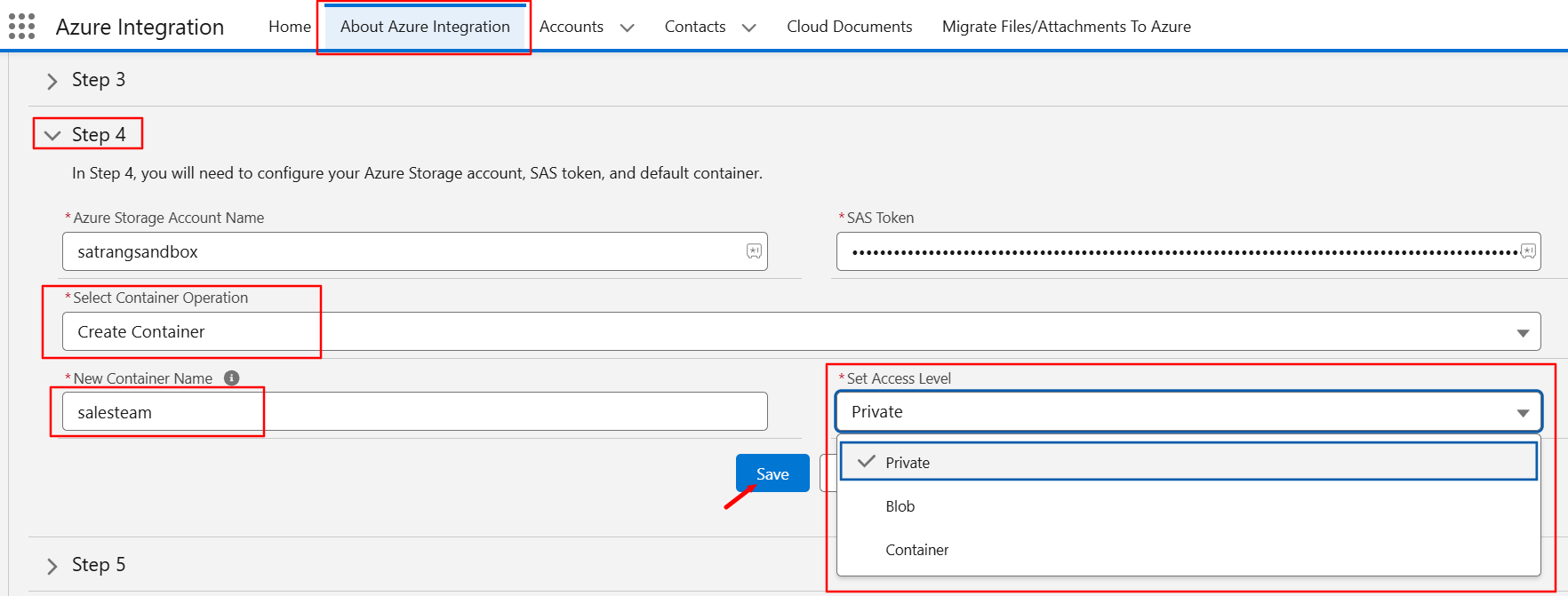Click into the SAS Token field
Viewport: 1568px width, 596px height.
(1188, 251)
